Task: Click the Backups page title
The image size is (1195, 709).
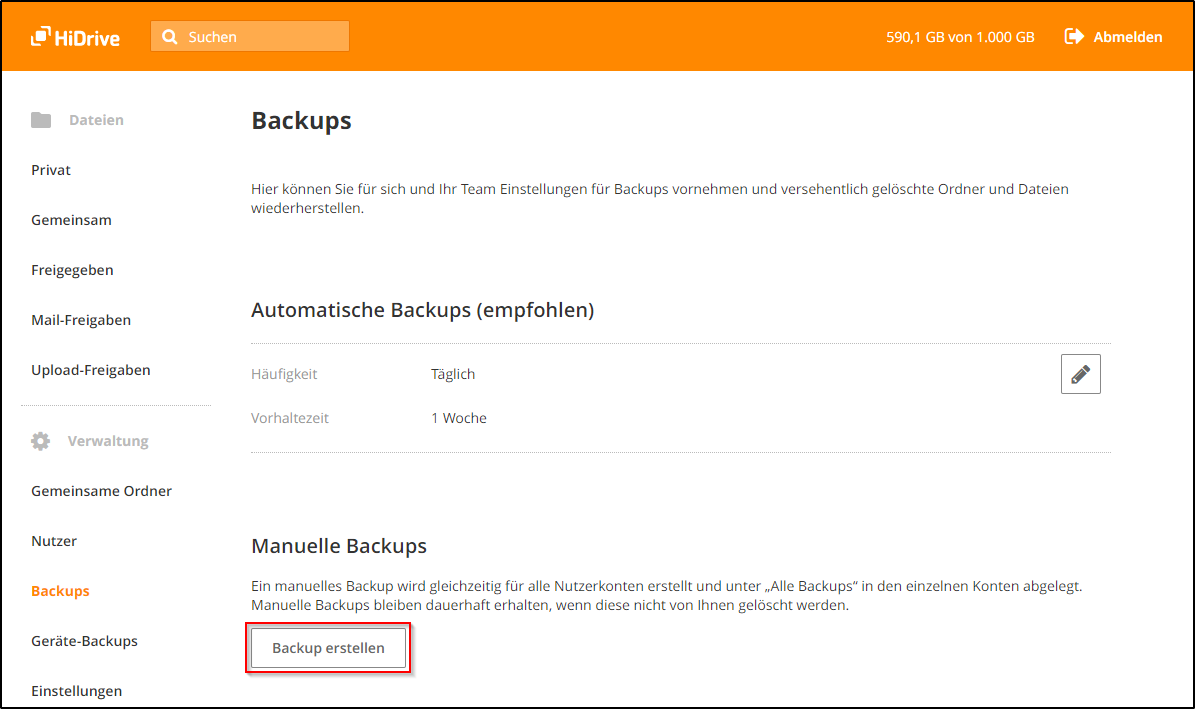Action: click(301, 120)
